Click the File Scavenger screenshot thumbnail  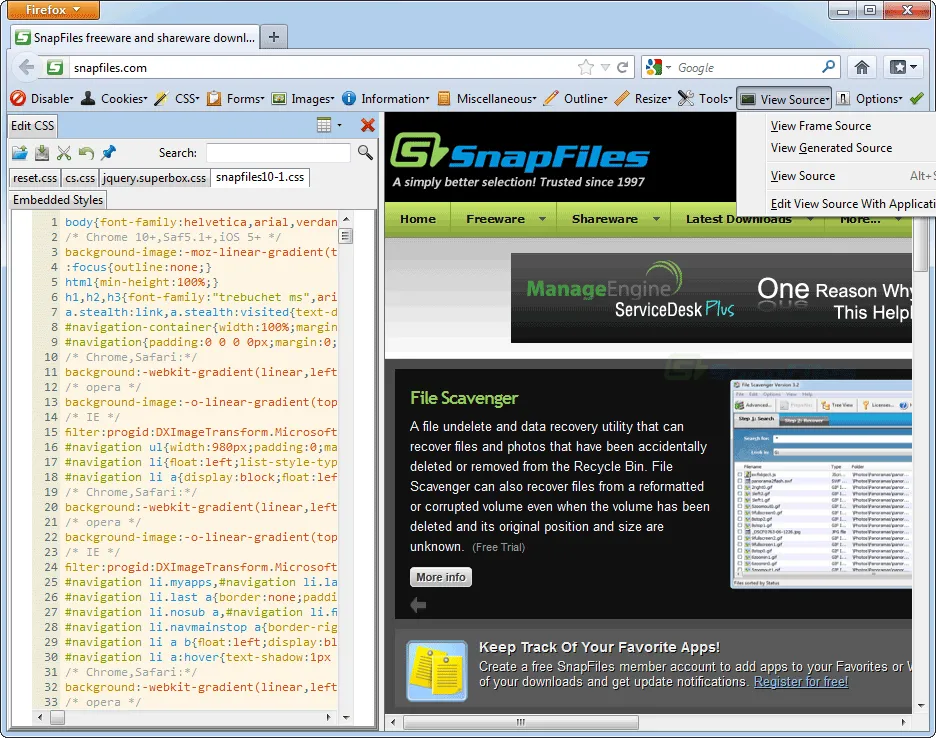[821, 484]
